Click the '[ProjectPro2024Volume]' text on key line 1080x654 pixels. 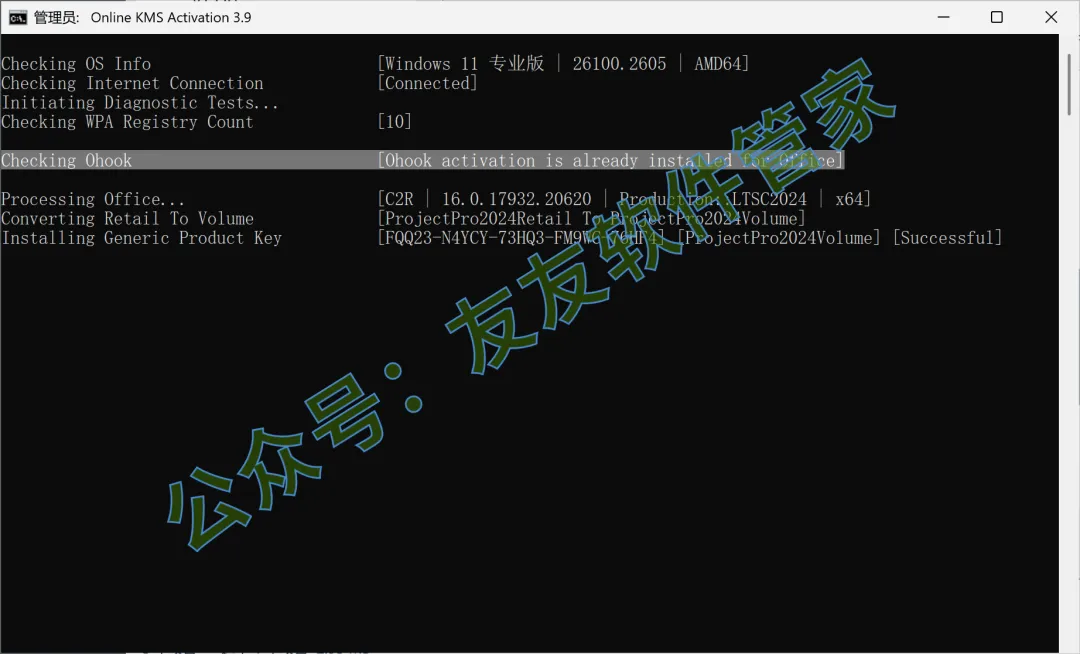tap(779, 238)
